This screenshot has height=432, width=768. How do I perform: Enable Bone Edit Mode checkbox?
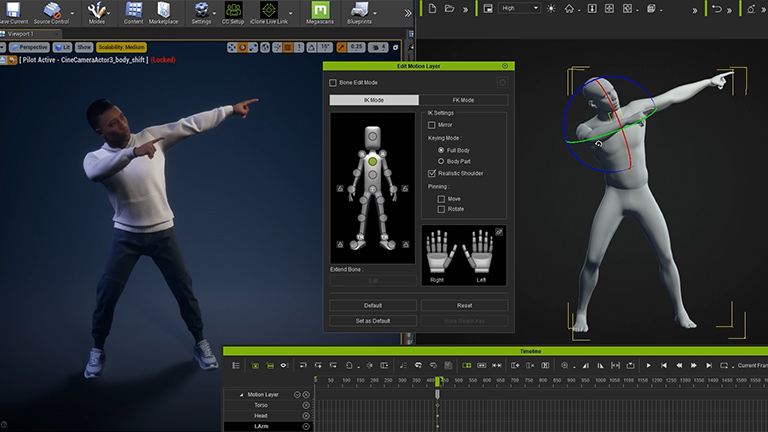pyautogui.click(x=333, y=83)
